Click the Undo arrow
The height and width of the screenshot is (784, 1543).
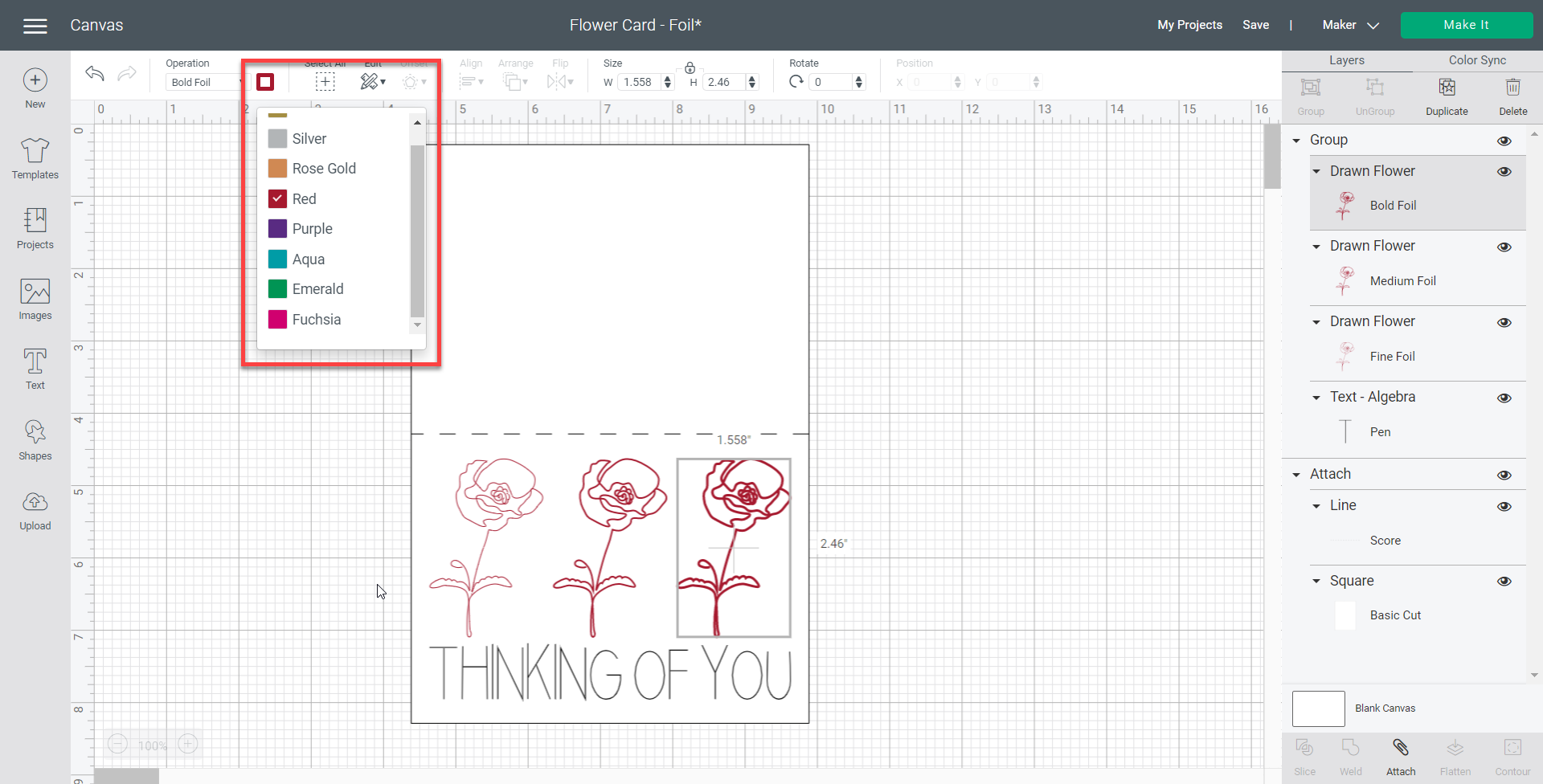pyautogui.click(x=95, y=75)
